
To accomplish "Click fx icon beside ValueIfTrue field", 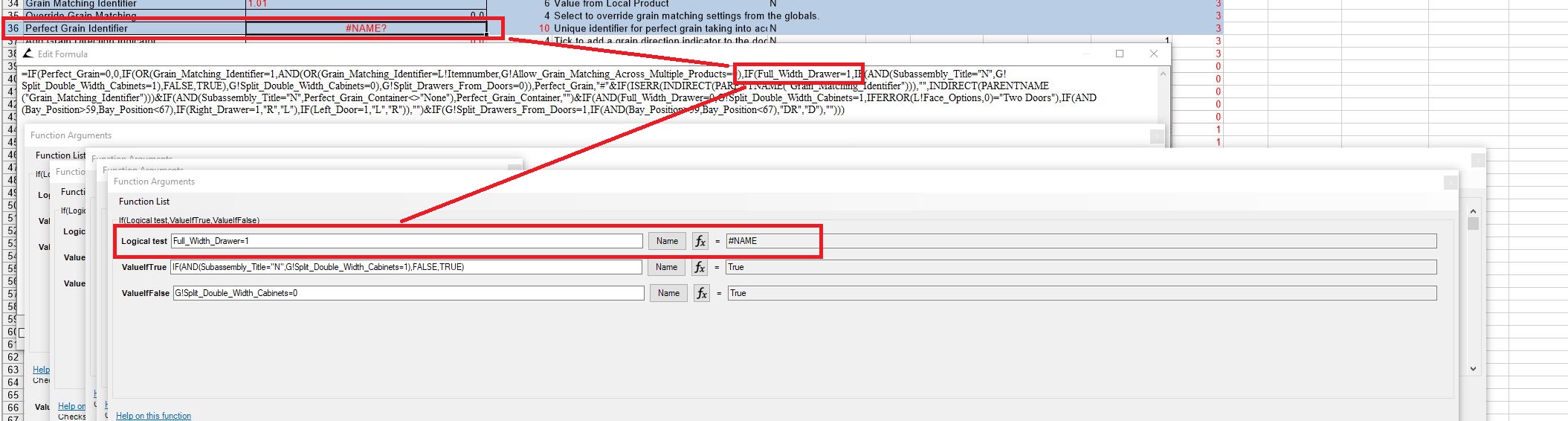I will (700, 267).
